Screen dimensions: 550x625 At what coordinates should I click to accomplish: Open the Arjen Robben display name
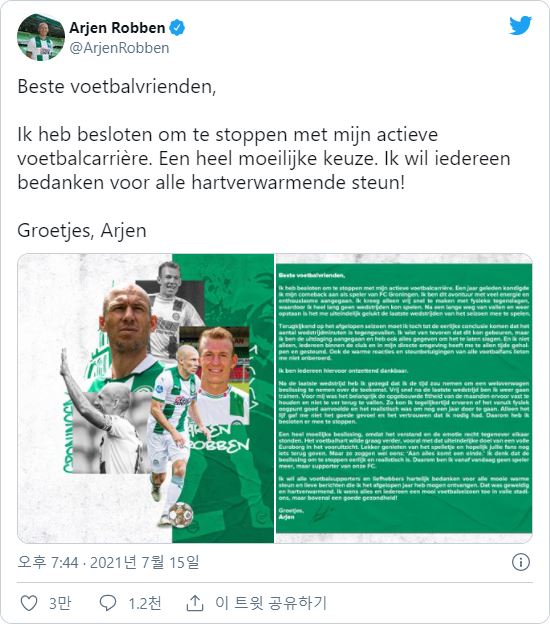[x=117, y=28]
